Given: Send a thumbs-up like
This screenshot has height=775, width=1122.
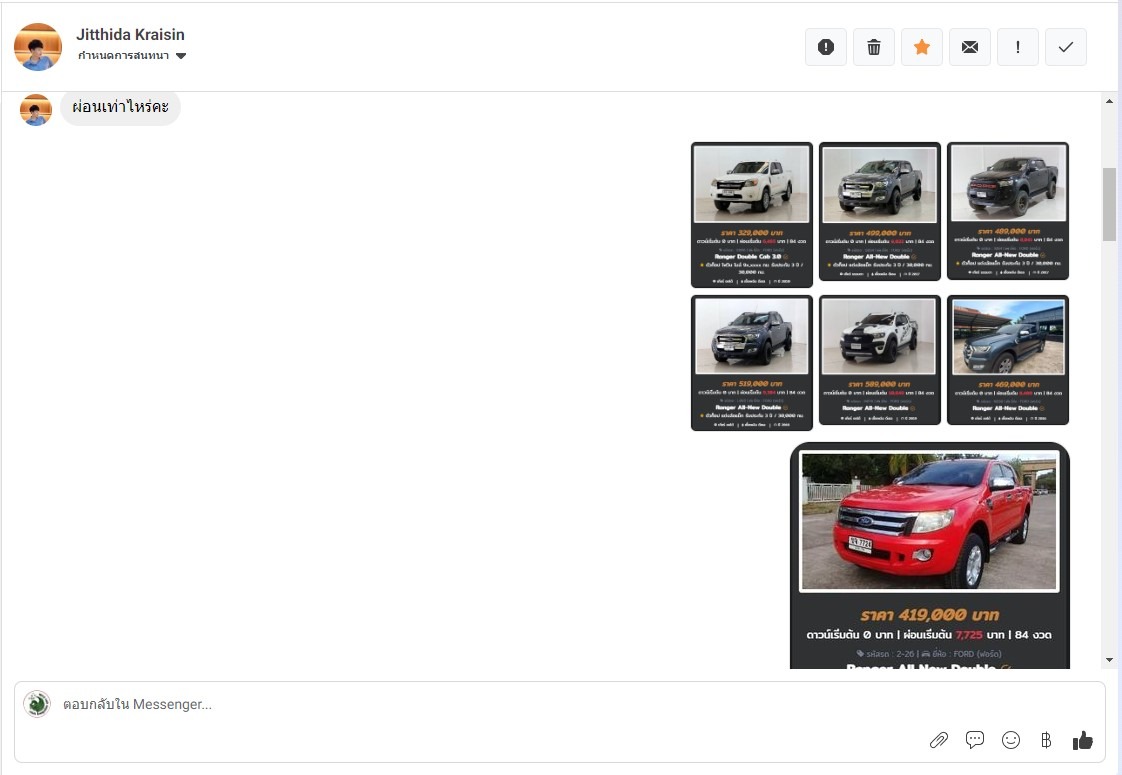Looking at the screenshot, I should click(1082, 740).
